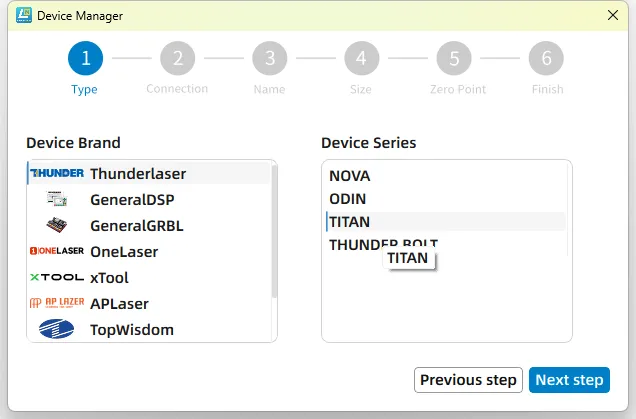Go to step 2 Connection
636x419 pixels.
177,58
